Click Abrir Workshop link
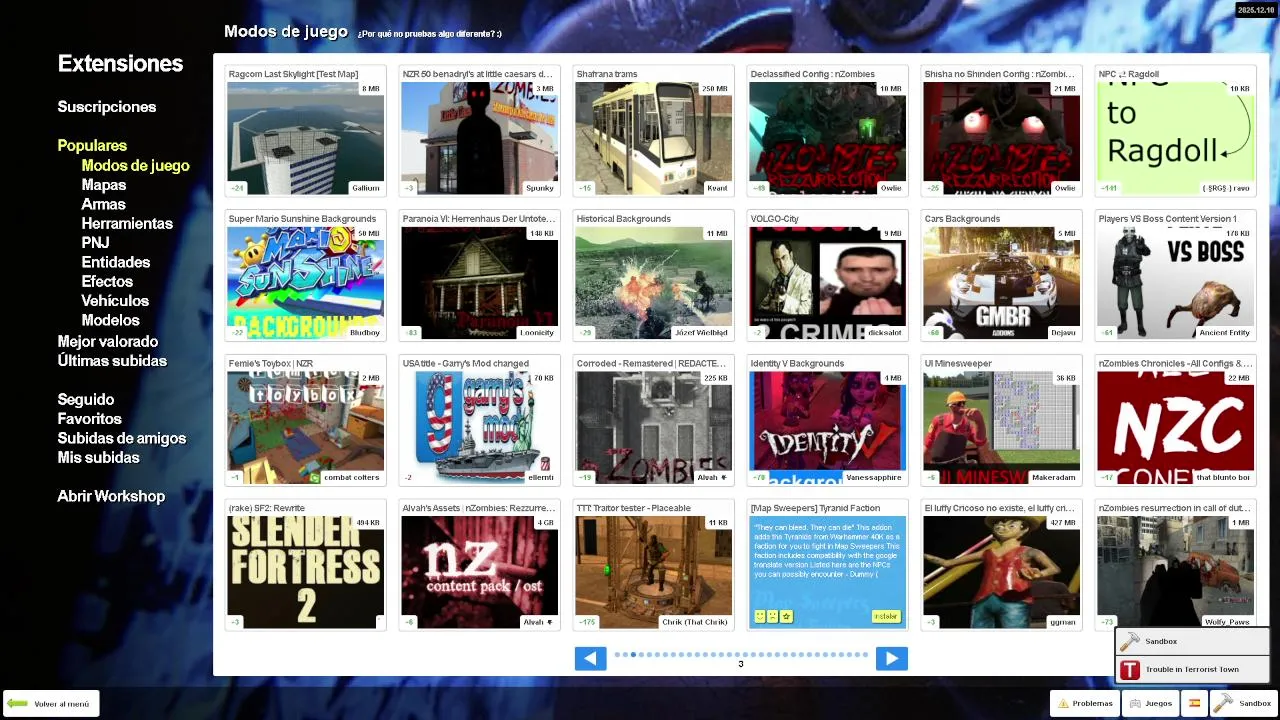Image resolution: width=1280 pixels, height=720 pixels. tap(111, 496)
